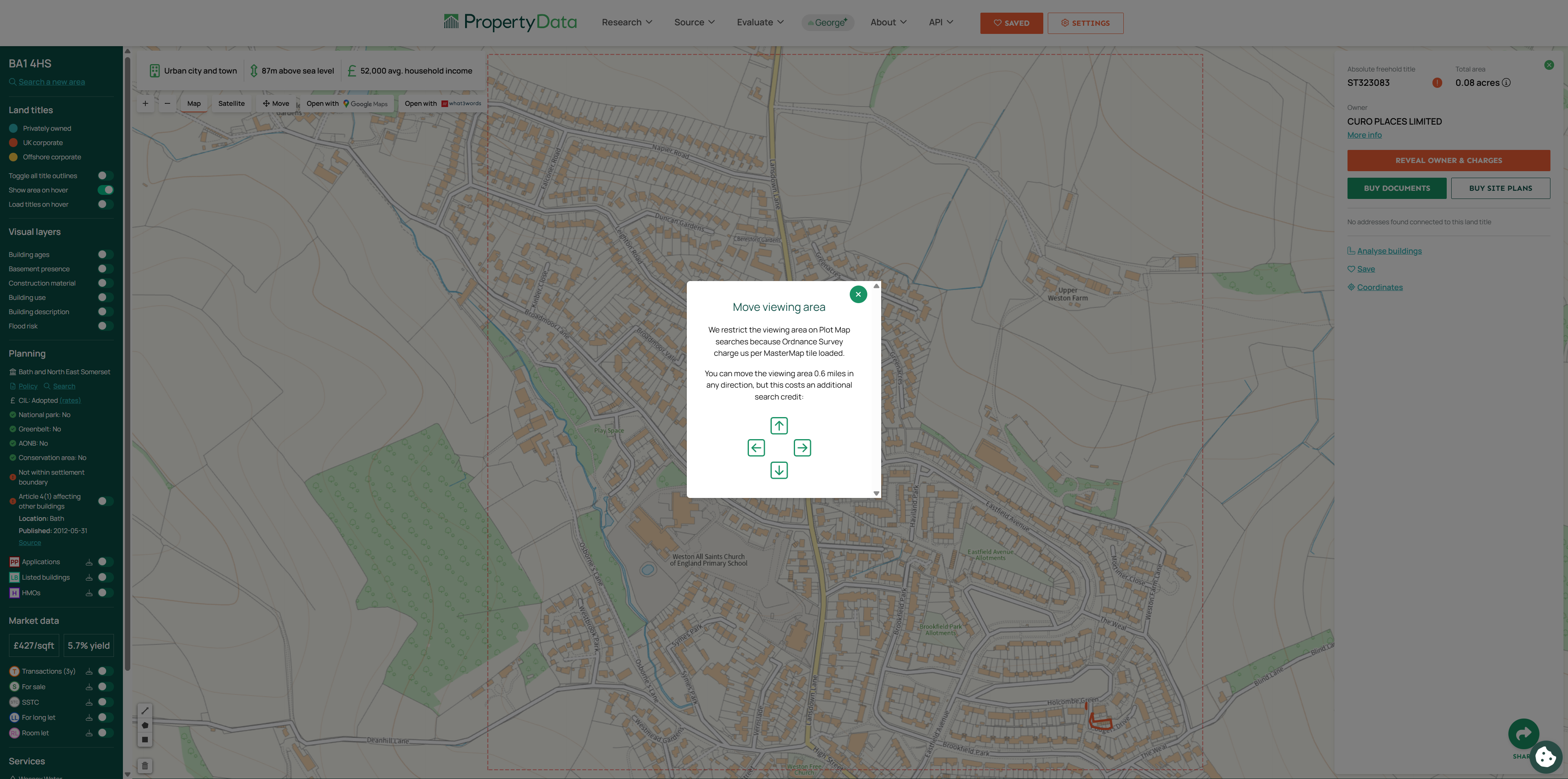Select the line drawing tool on map

145,711
